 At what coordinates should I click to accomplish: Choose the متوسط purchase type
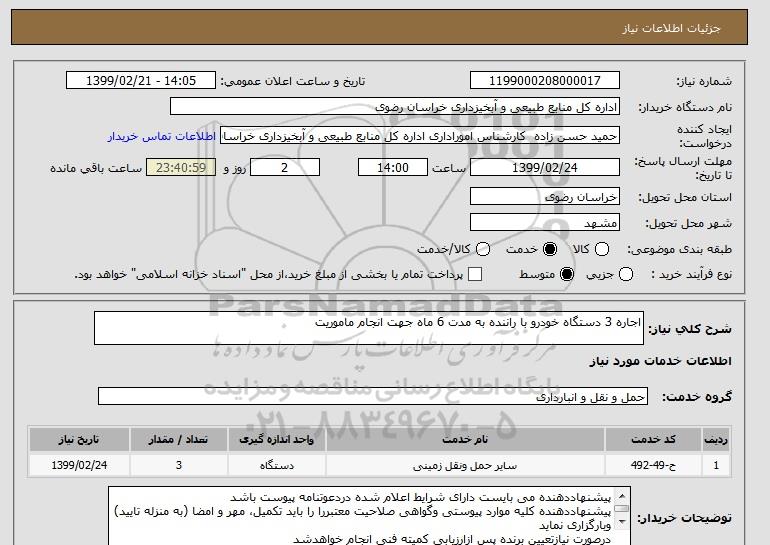coord(567,274)
